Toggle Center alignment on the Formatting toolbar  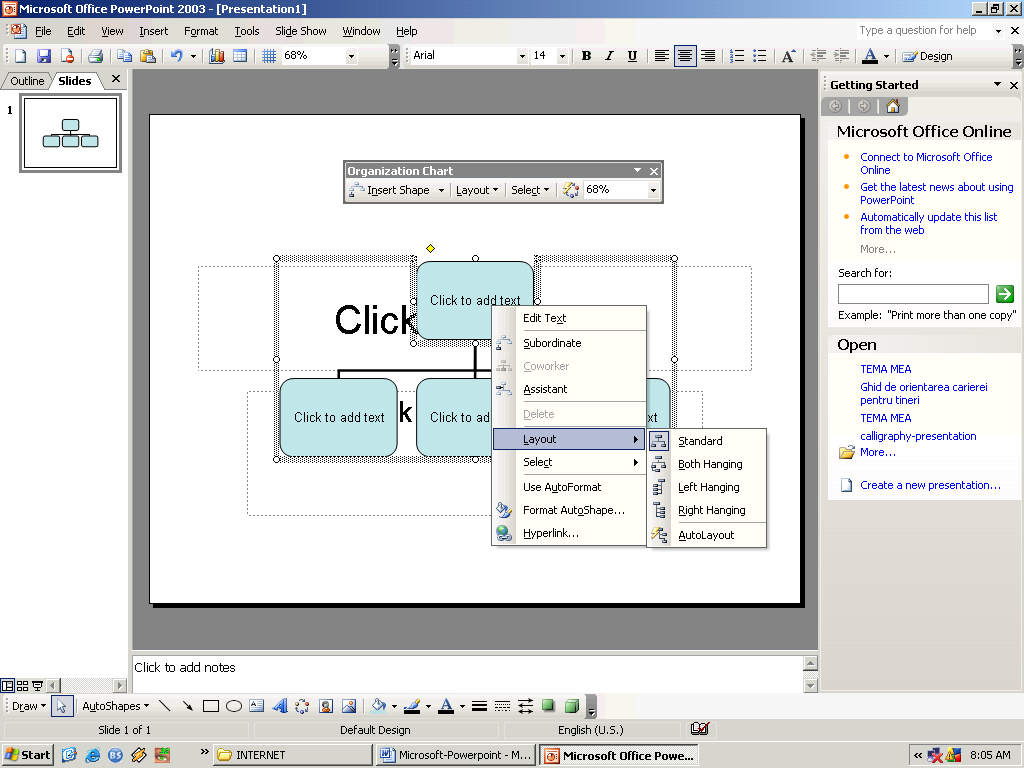(684, 56)
